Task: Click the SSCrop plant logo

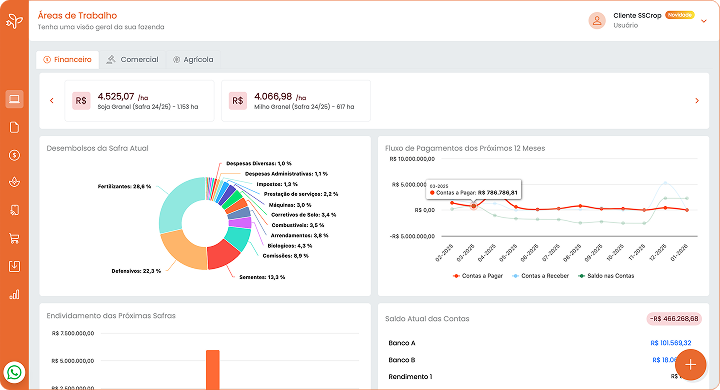Action: 14,21
